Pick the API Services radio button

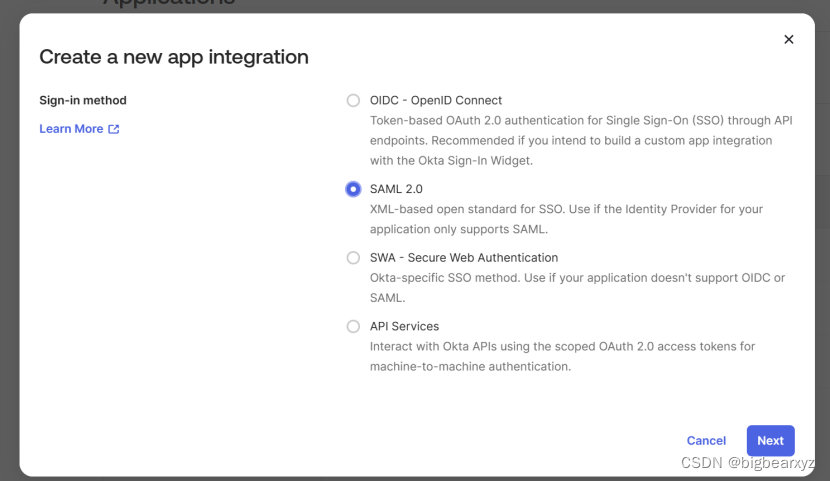pos(353,326)
